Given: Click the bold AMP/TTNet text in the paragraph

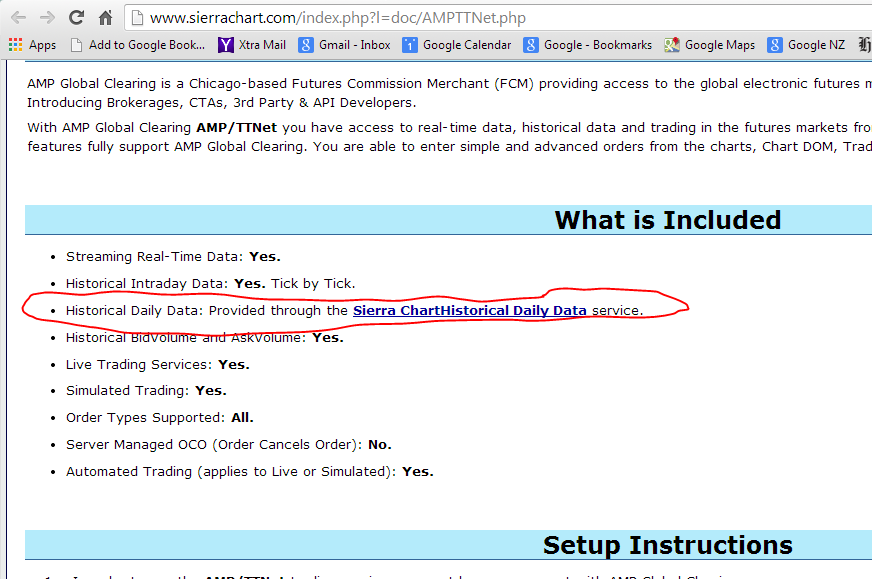Looking at the screenshot, I should tap(236, 127).
